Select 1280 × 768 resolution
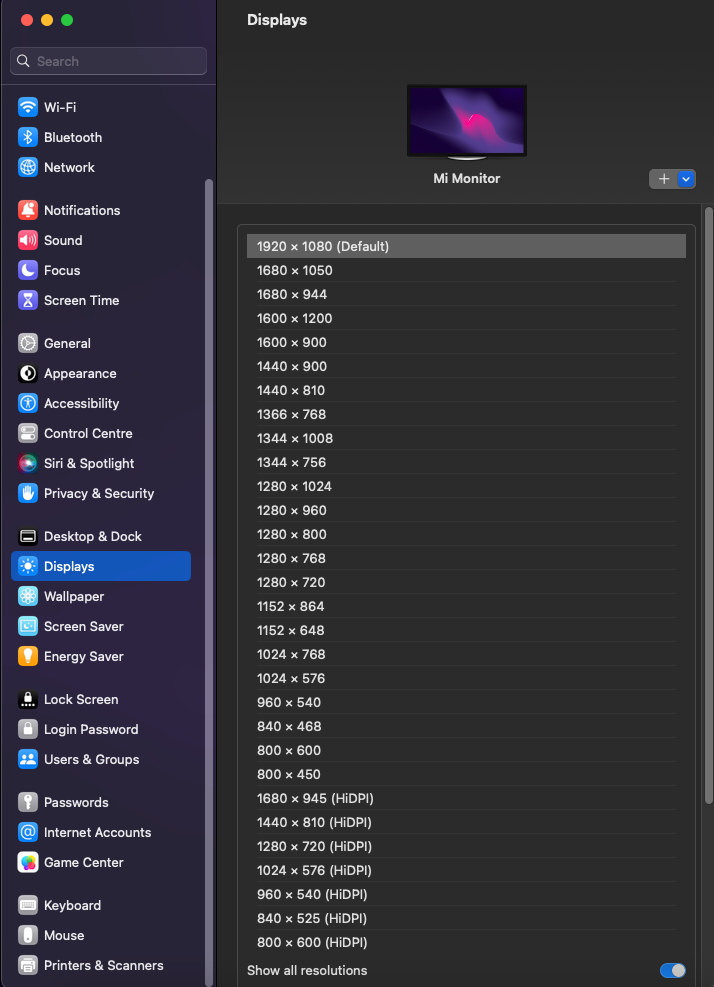The width and height of the screenshot is (714, 987). (466, 558)
